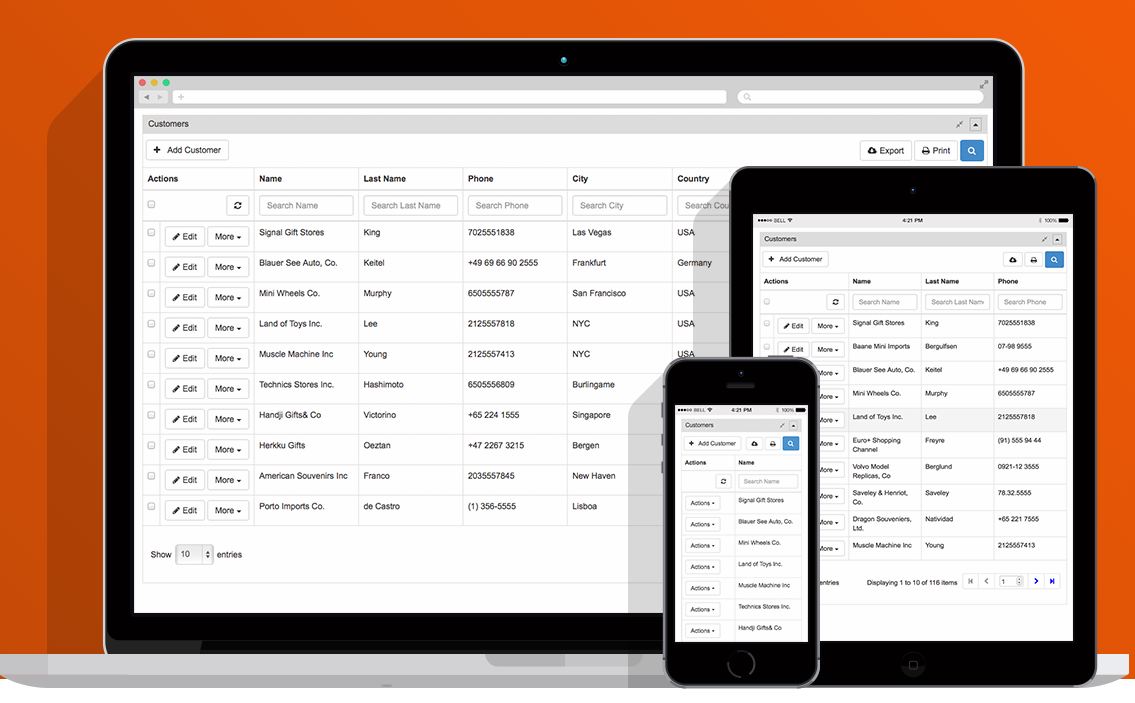1135x703 pixels.
Task: Go to the next page on the tablet
Action: (1036, 581)
